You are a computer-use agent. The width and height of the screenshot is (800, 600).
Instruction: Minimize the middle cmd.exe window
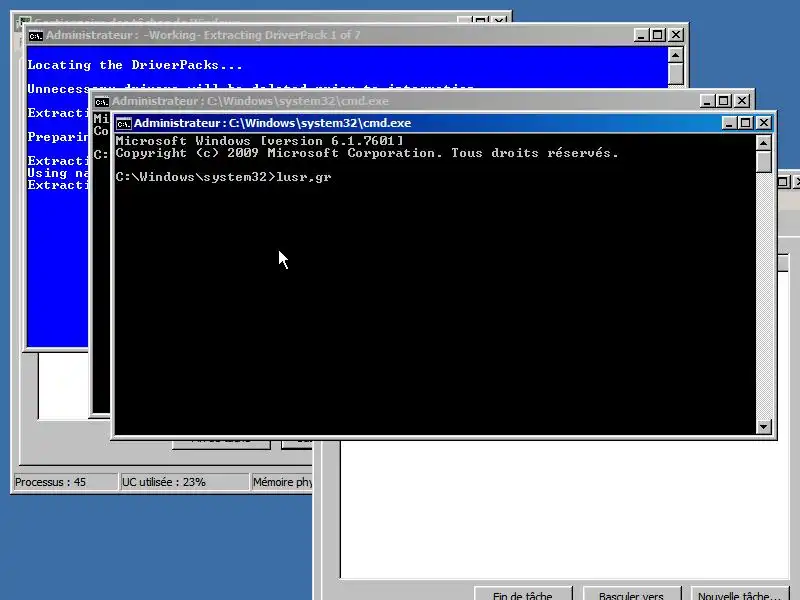coord(707,101)
